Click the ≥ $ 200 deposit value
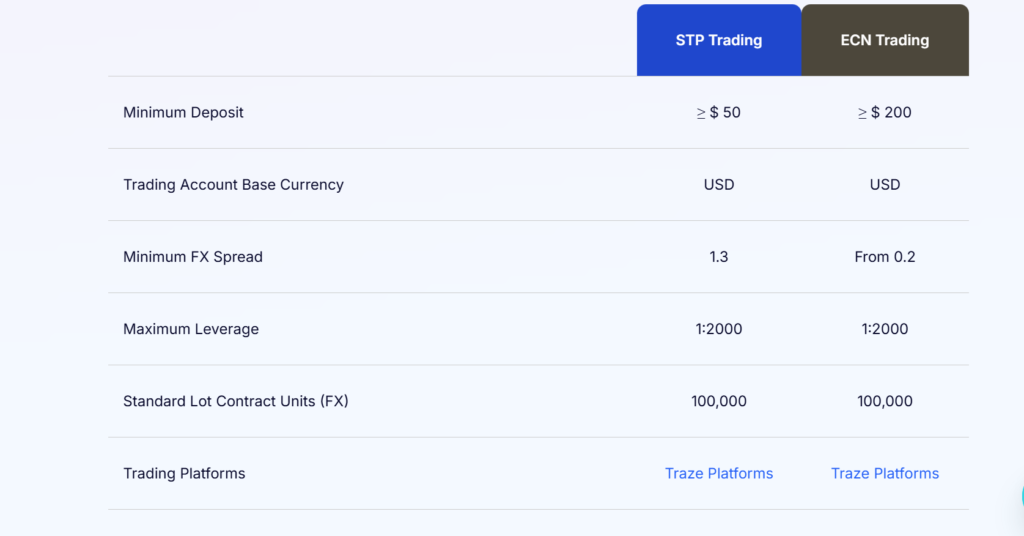Screen dimensions: 1024x536 885,112
